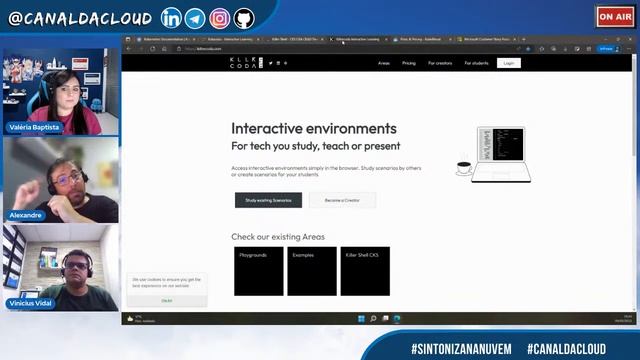Reload the page with refresh icon
The height and width of the screenshot is (360, 640).
coord(152,49)
